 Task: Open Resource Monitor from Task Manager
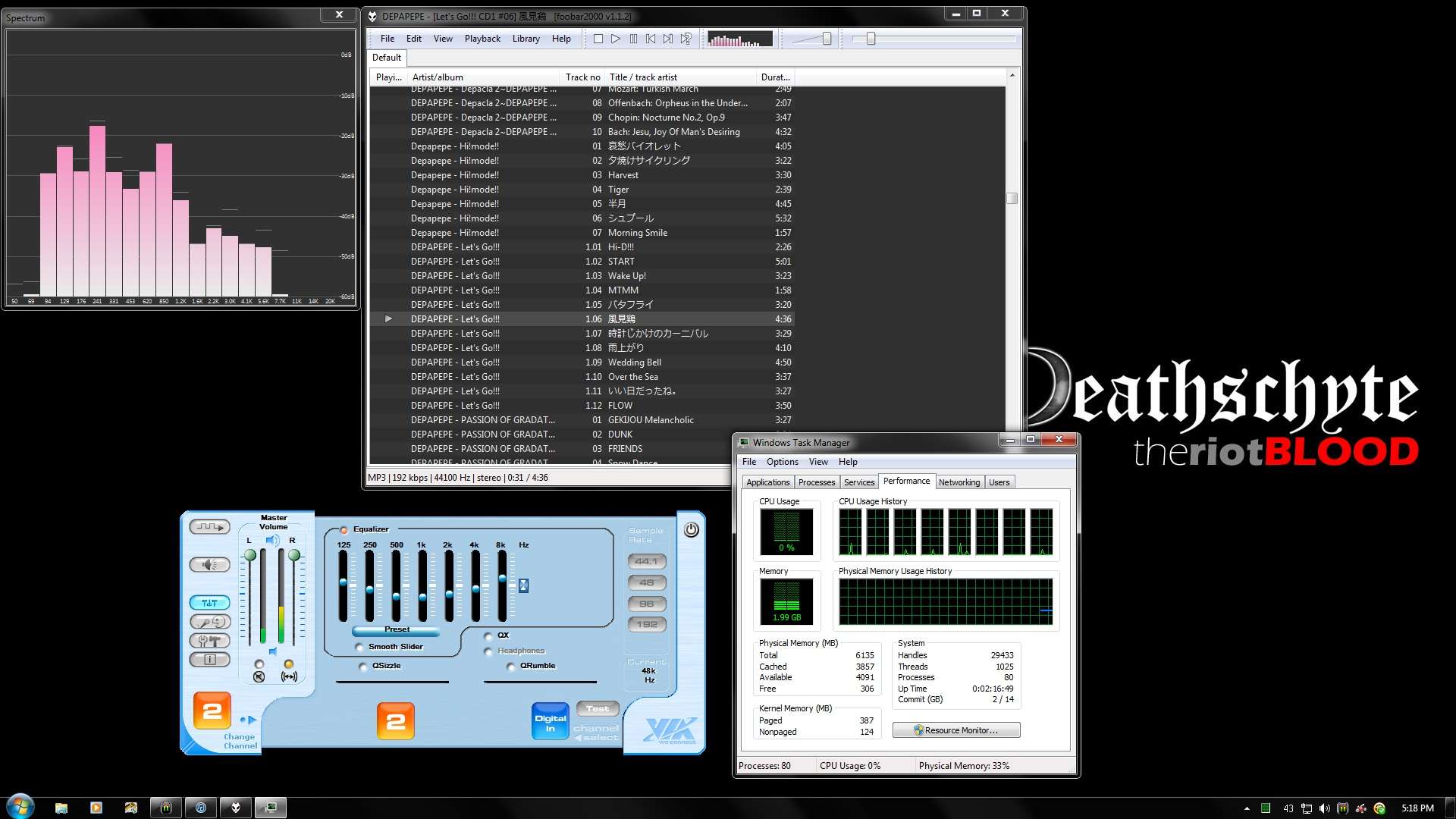pyautogui.click(x=955, y=730)
